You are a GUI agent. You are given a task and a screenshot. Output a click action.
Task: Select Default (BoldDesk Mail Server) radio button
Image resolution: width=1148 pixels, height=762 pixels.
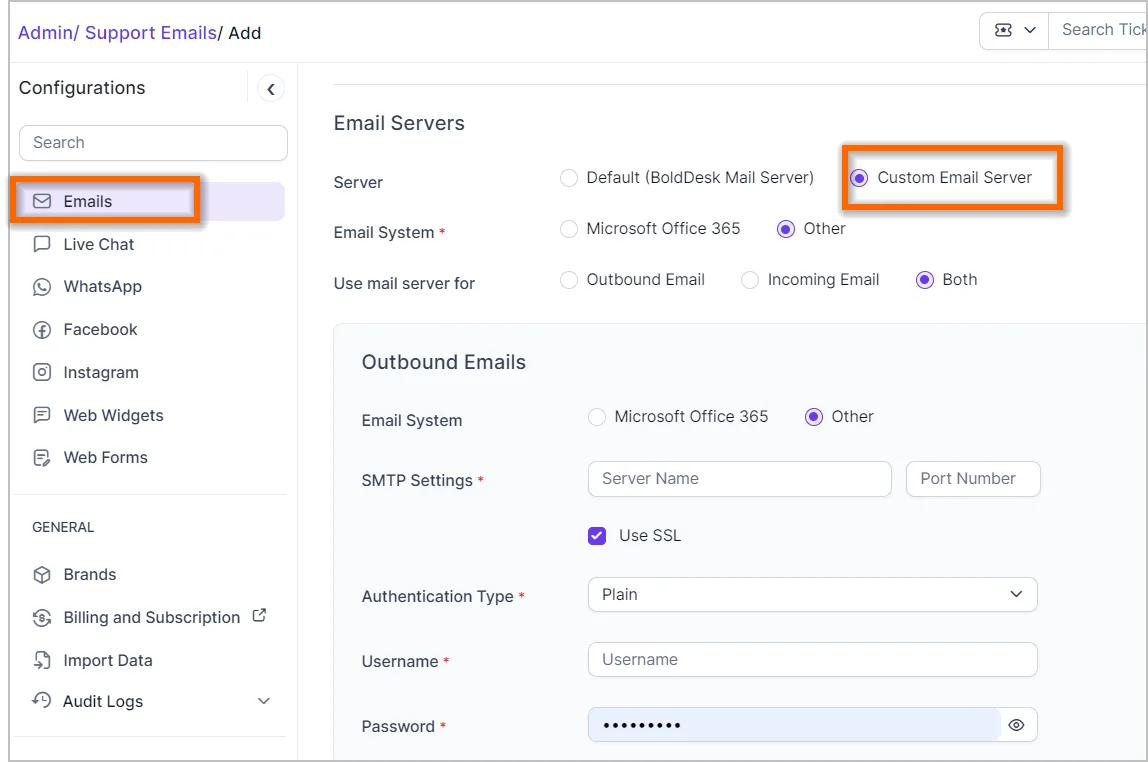point(569,178)
